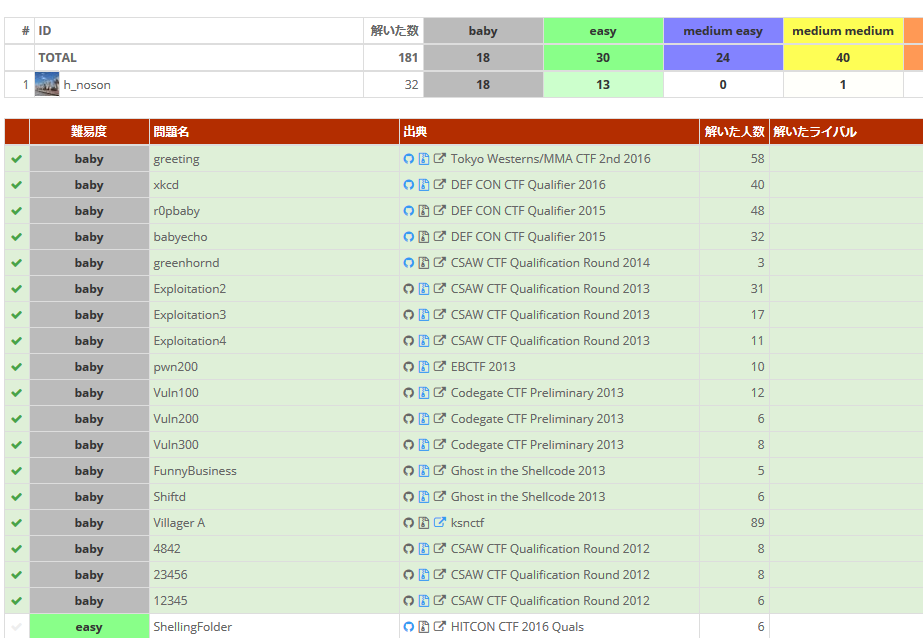Image resolution: width=923 pixels, height=638 pixels.
Task: Click the problem name FunnyBusiness
Action: pyautogui.click(x=195, y=471)
